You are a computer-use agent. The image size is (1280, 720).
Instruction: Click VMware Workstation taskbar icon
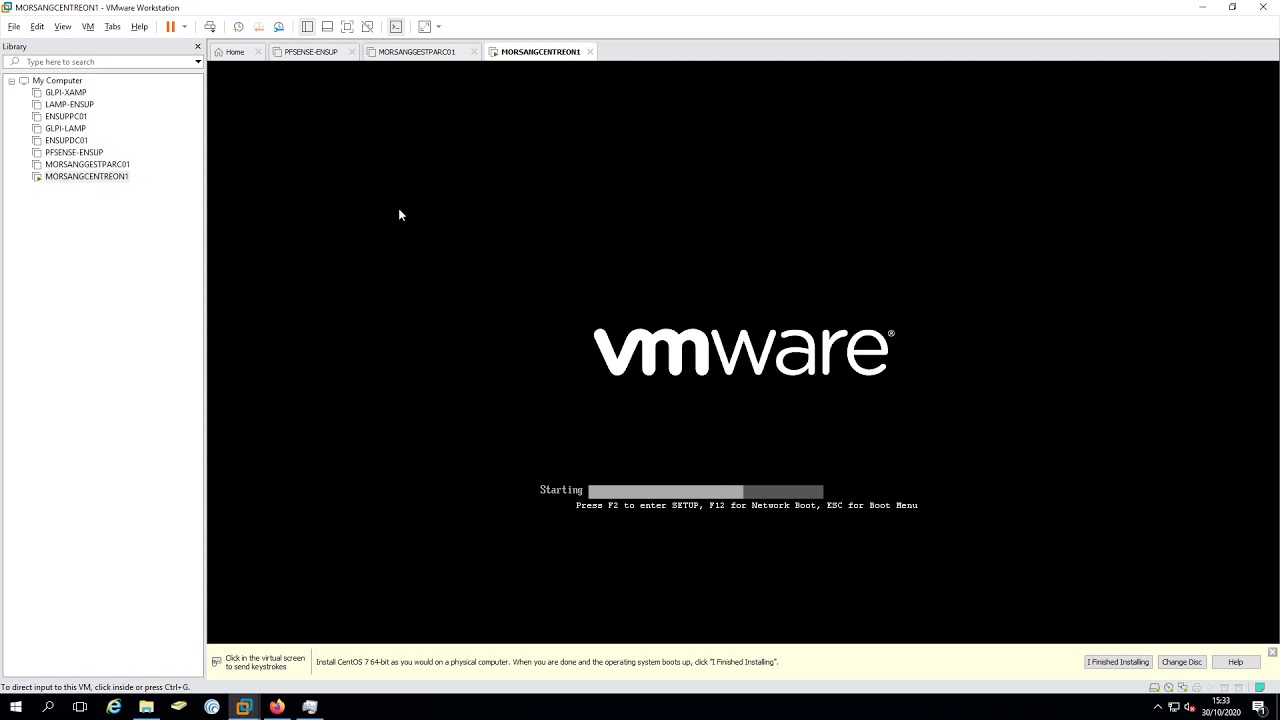point(244,707)
